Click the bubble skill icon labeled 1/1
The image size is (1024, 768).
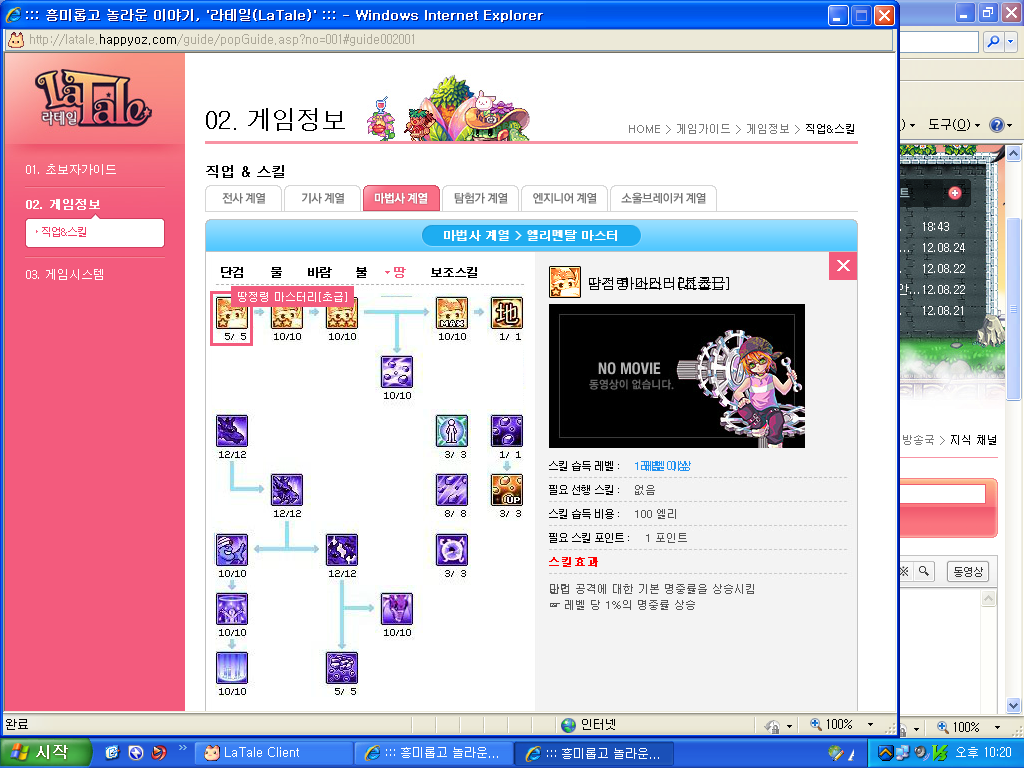pos(507,431)
